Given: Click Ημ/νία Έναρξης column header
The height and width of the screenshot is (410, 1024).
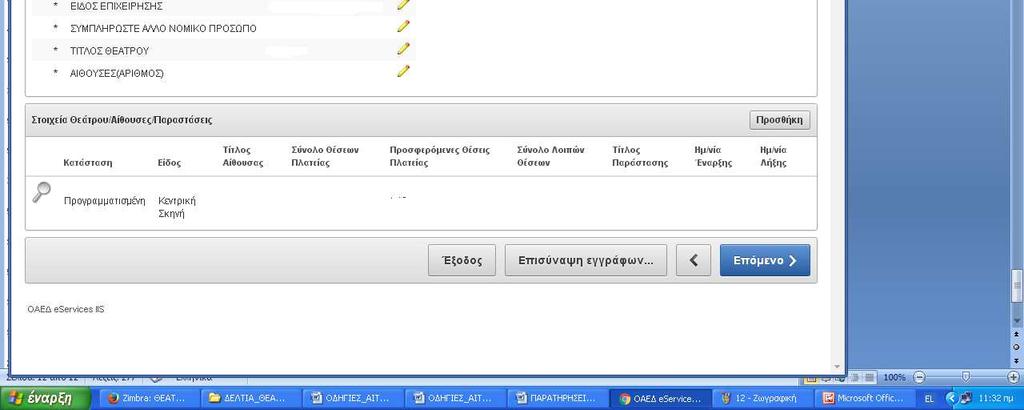Looking at the screenshot, I should pyautogui.click(x=713, y=156).
